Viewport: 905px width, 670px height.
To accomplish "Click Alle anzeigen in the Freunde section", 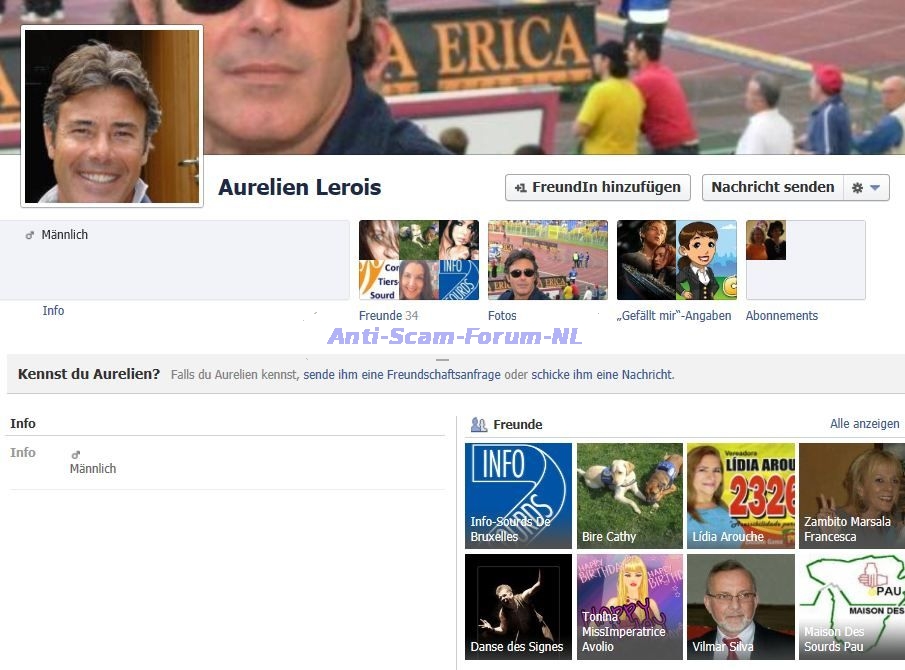I will [864, 424].
